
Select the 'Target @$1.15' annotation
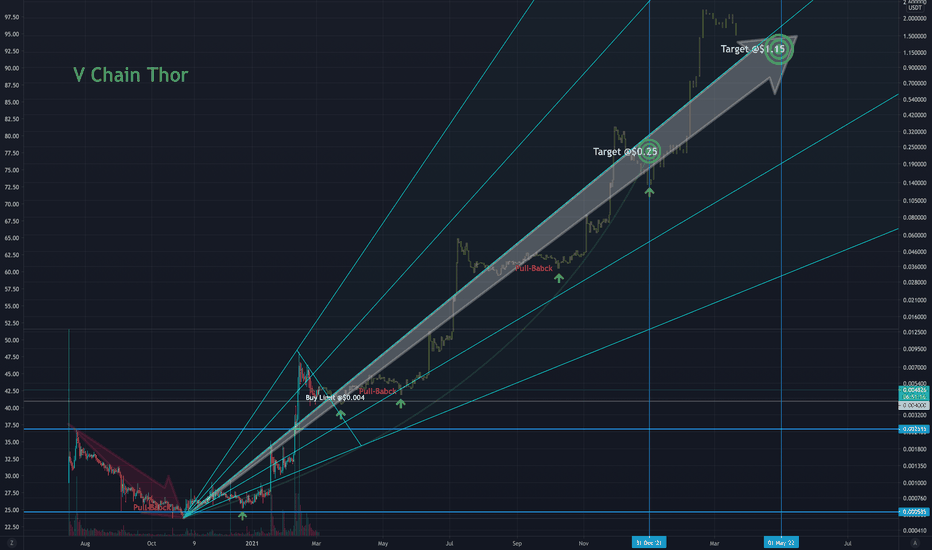click(x=752, y=49)
